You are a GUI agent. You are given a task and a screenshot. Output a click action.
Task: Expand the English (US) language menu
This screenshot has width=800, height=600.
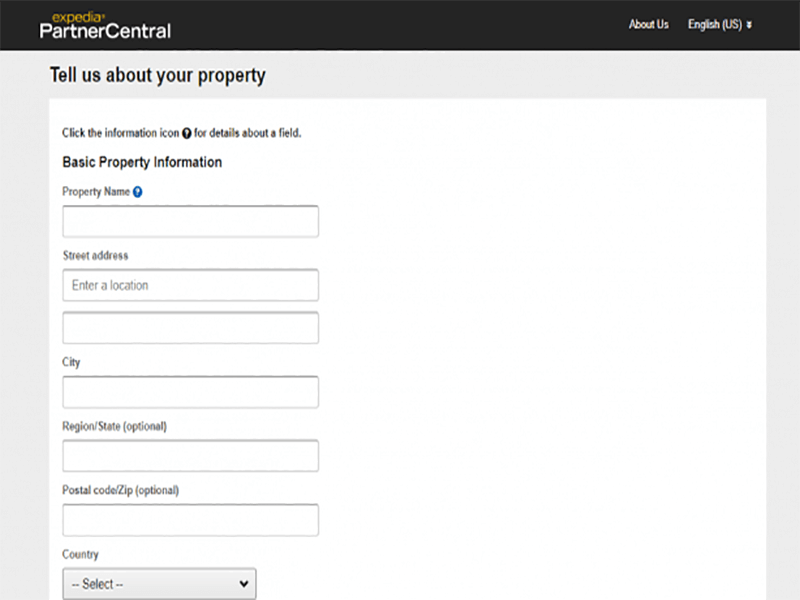pos(719,24)
